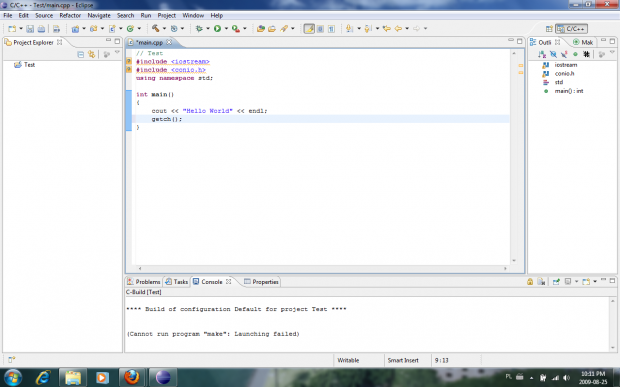Viewport: 620px width, 387px height.
Task: Click Sort alphabetically icon in Outline
Action: [542, 54]
